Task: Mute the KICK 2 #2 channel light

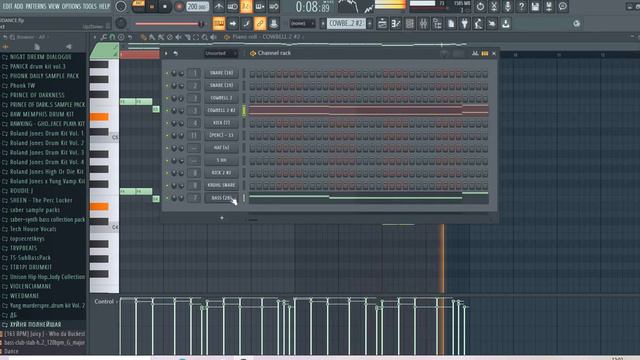Action: pos(167,173)
